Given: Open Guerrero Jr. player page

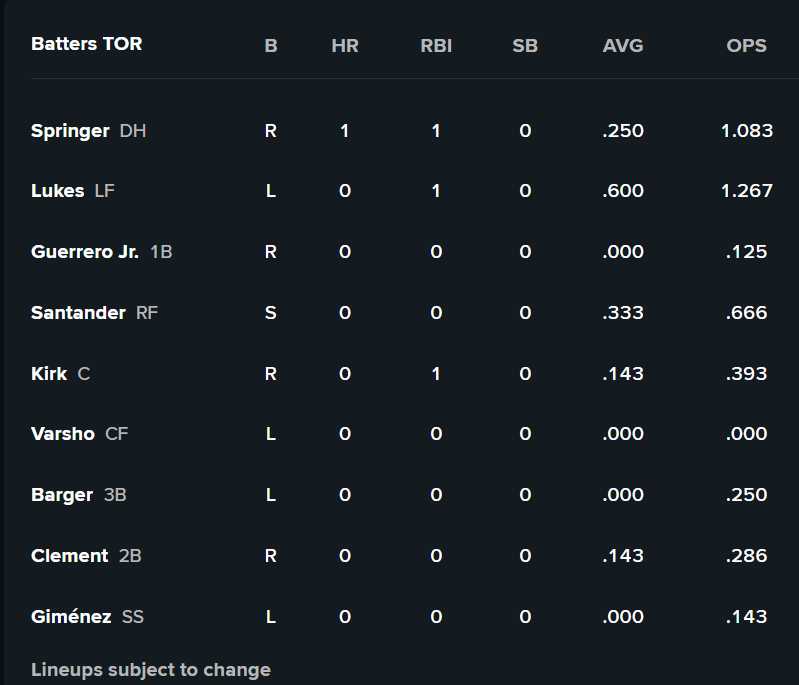Looking at the screenshot, I should (x=85, y=252).
